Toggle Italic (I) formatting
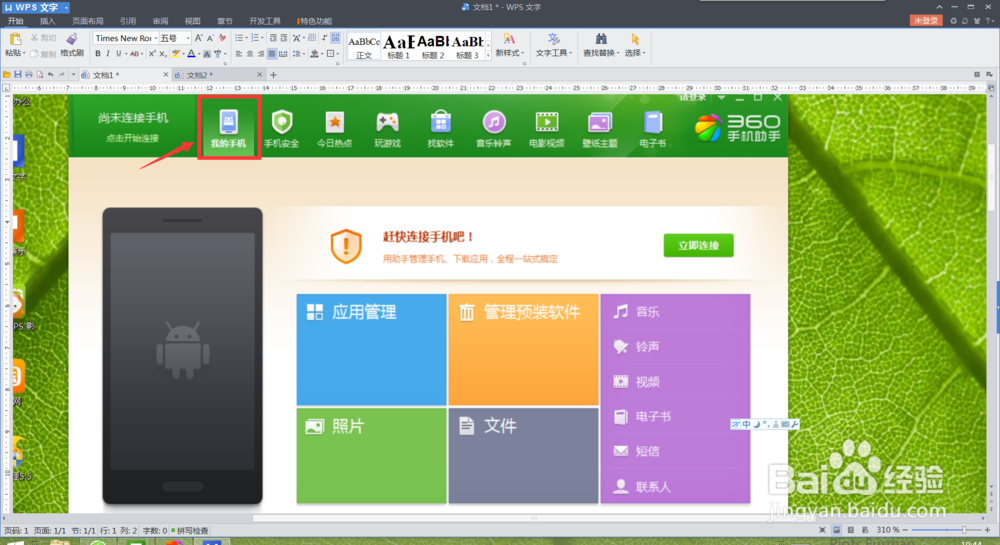This screenshot has width=1000, height=545. click(x=108, y=54)
